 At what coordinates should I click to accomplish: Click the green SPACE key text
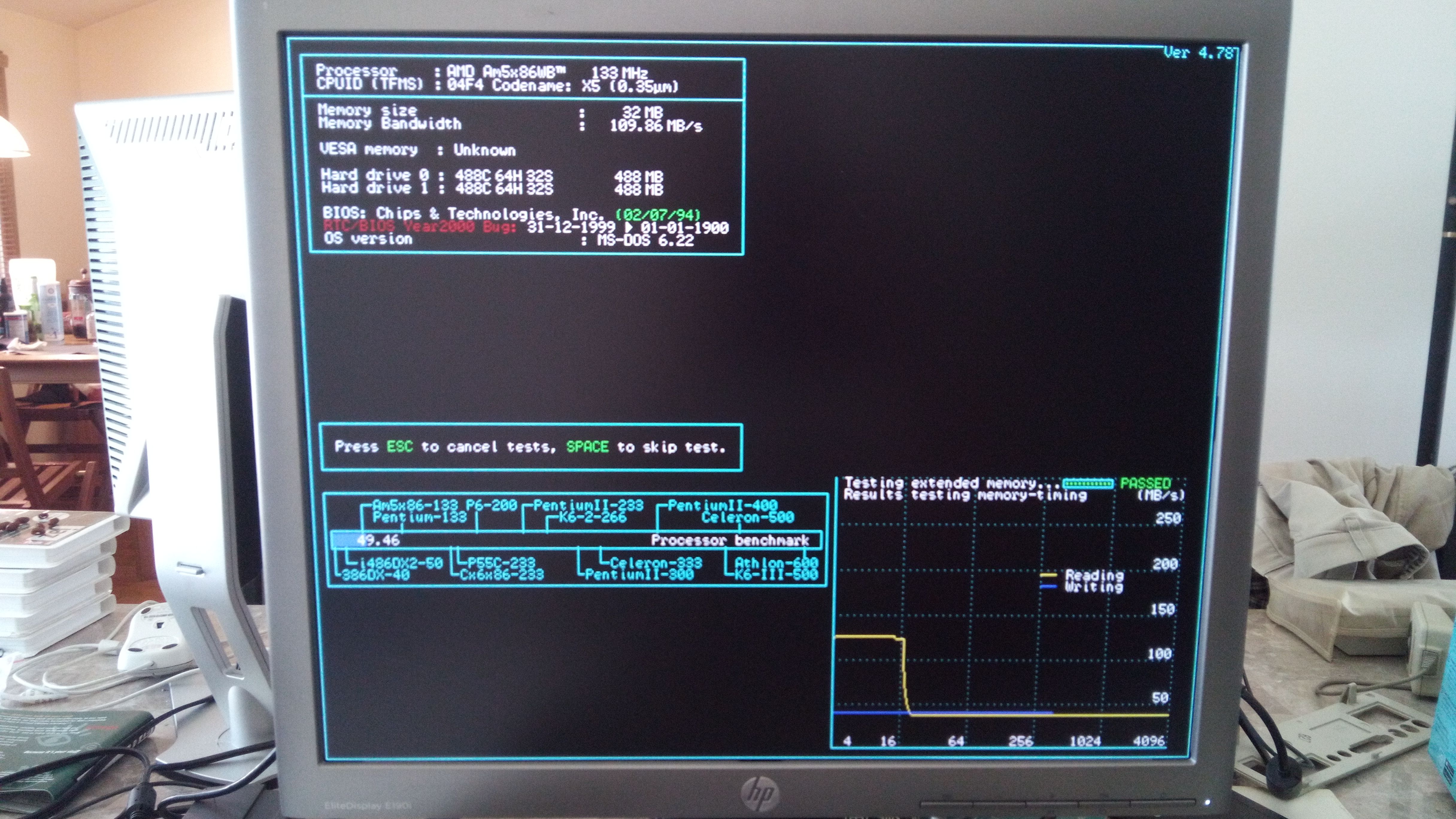point(587,447)
